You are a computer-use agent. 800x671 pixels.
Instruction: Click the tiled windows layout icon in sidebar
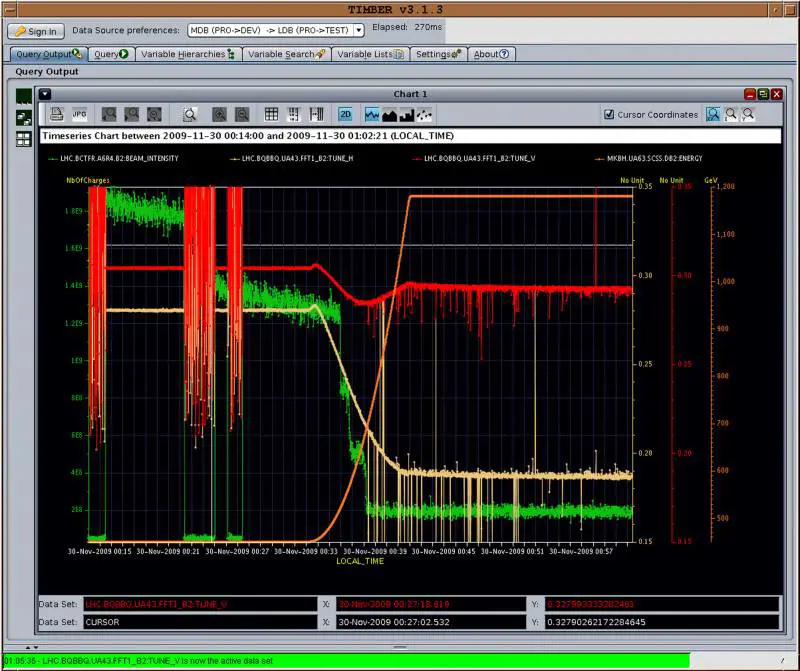(x=23, y=139)
